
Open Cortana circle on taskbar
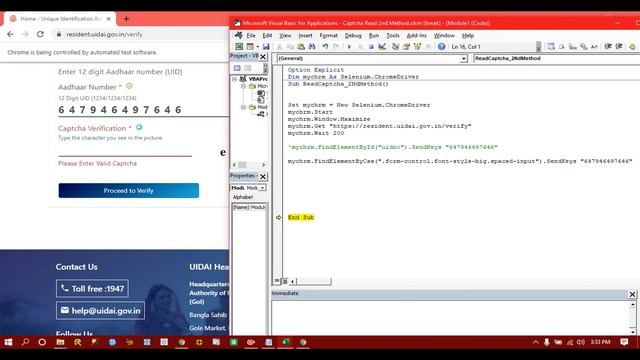tap(42, 342)
